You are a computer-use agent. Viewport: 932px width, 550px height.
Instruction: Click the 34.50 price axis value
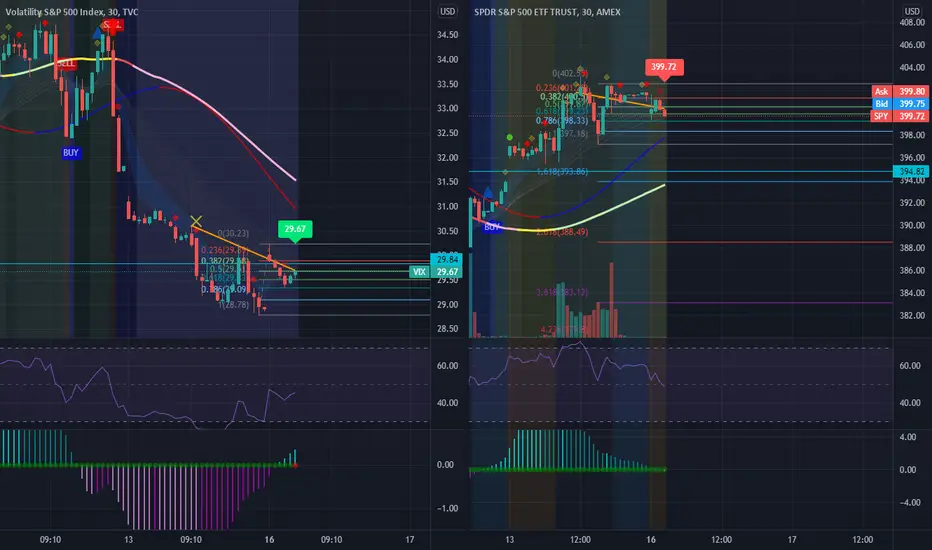pyautogui.click(x=447, y=35)
